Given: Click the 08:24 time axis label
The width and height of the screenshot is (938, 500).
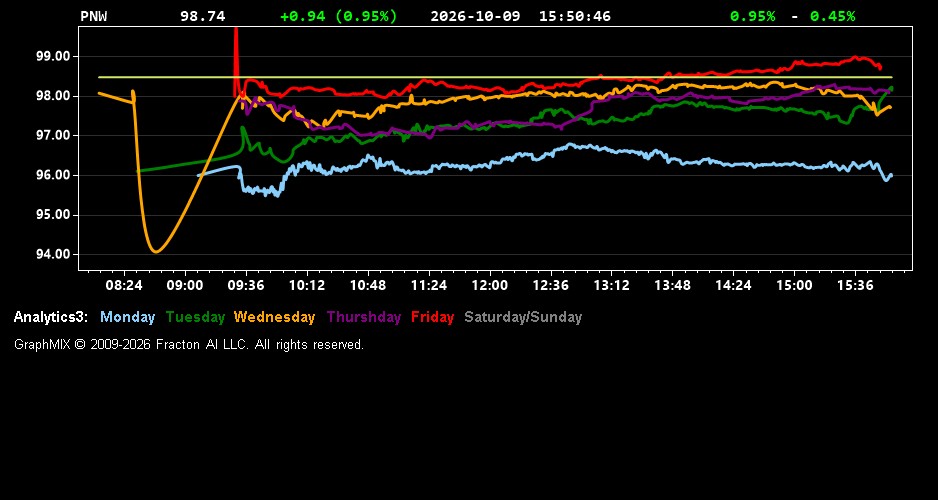Looking at the screenshot, I should pos(124,285).
